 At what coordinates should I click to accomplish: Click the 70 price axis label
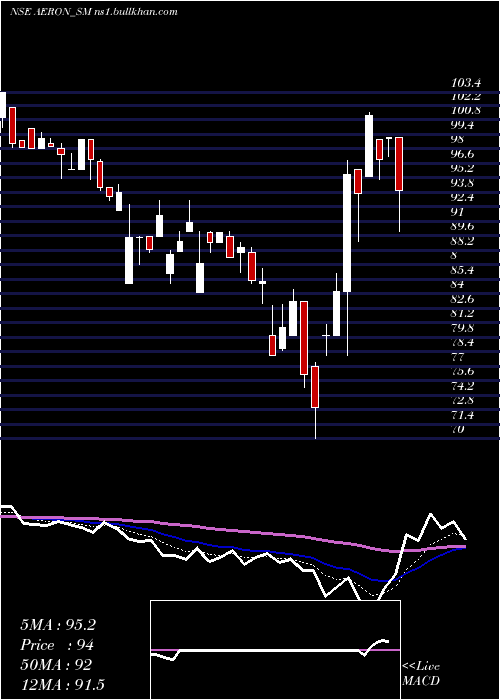coord(458,429)
